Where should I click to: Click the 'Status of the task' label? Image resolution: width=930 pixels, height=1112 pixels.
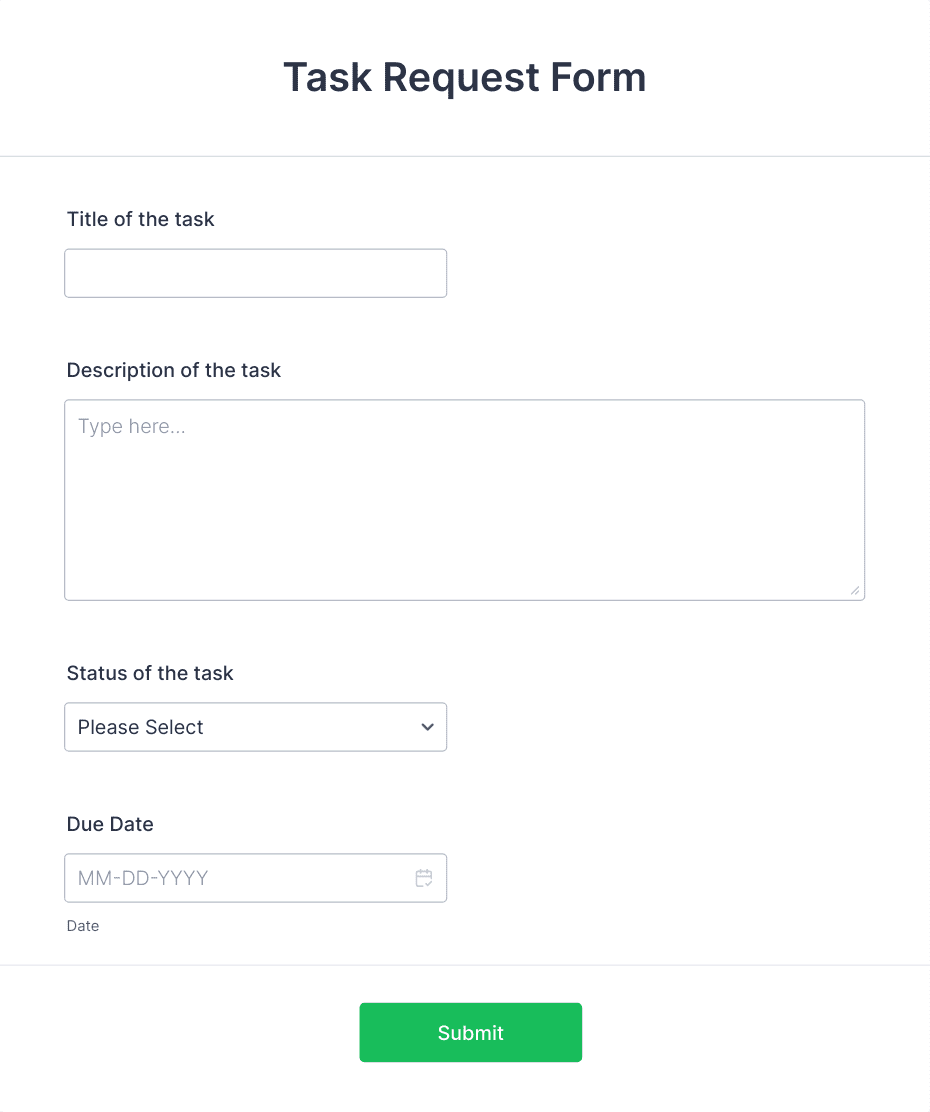coord(149,673)
